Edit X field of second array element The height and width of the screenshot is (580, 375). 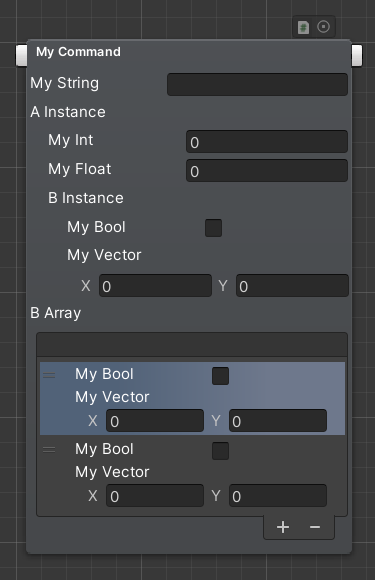[x=155, y=495]
